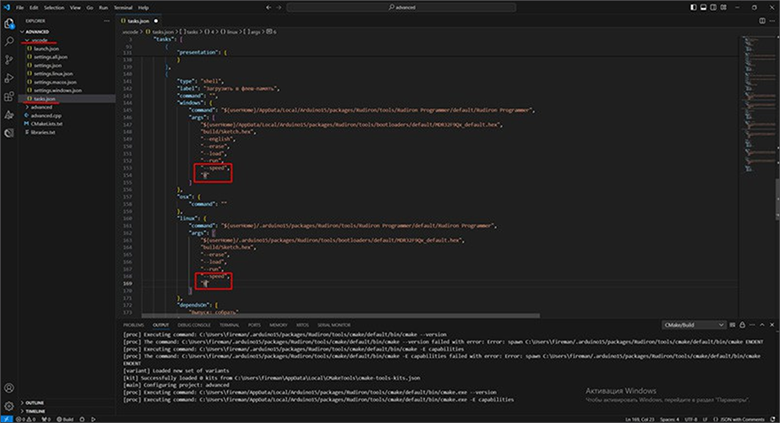
Task: Click the Build button in status bar
Action: click(x=65, y=419)
